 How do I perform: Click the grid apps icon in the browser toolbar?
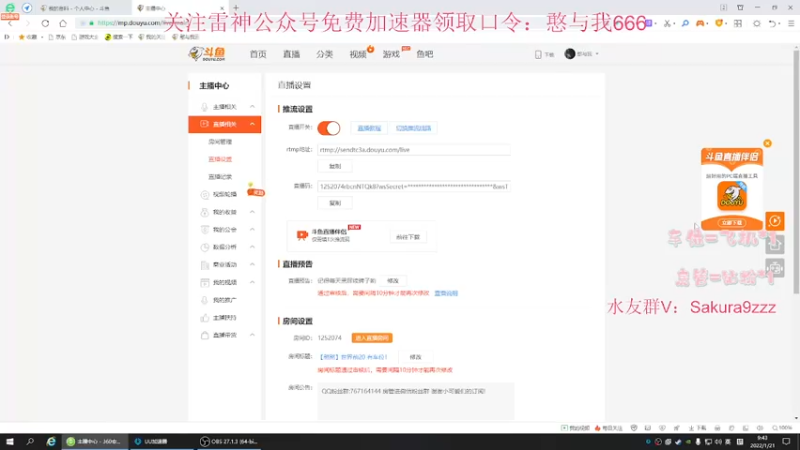point(738,23)
